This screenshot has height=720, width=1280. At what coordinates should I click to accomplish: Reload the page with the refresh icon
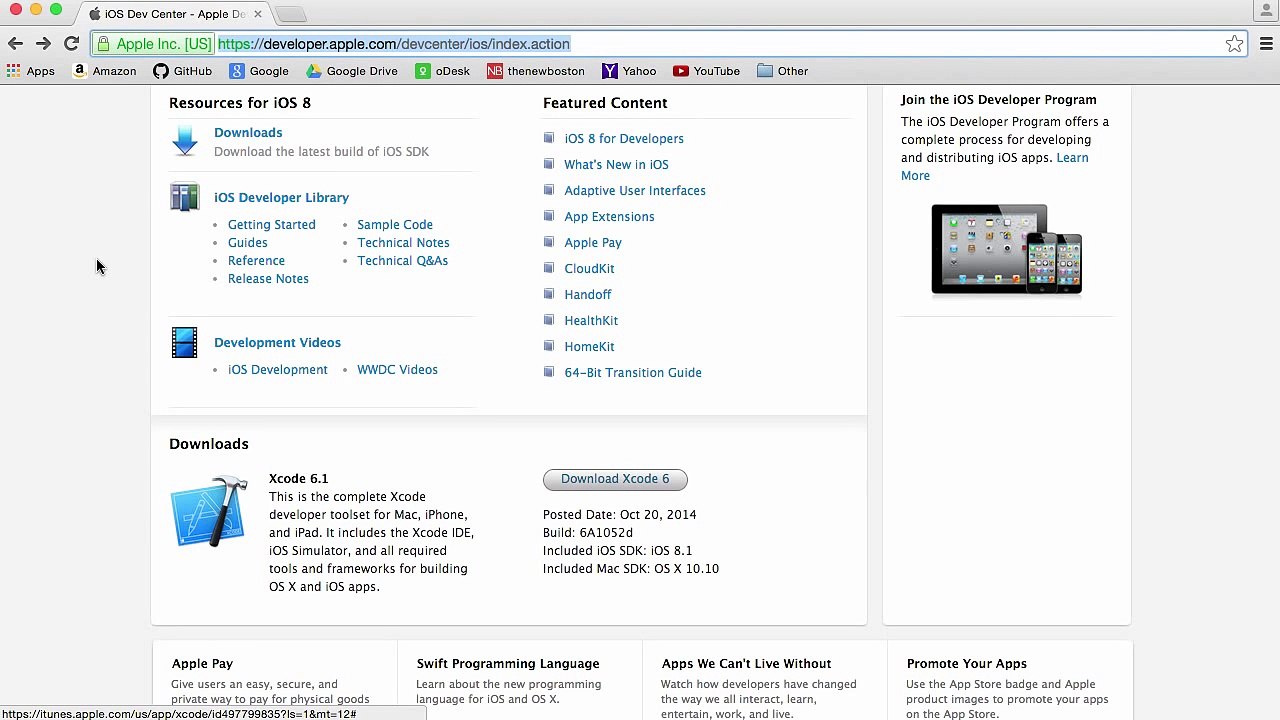tap(71, 44)
